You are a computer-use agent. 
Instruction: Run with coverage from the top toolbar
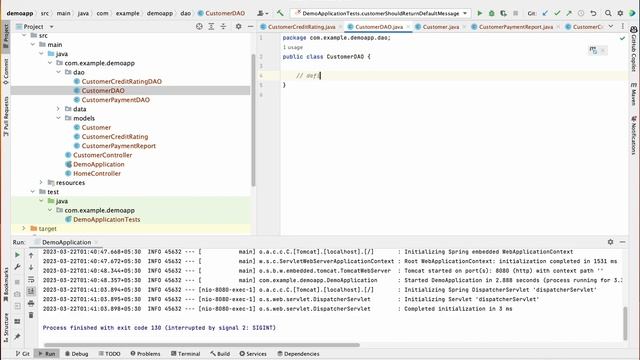pos(504,13)
